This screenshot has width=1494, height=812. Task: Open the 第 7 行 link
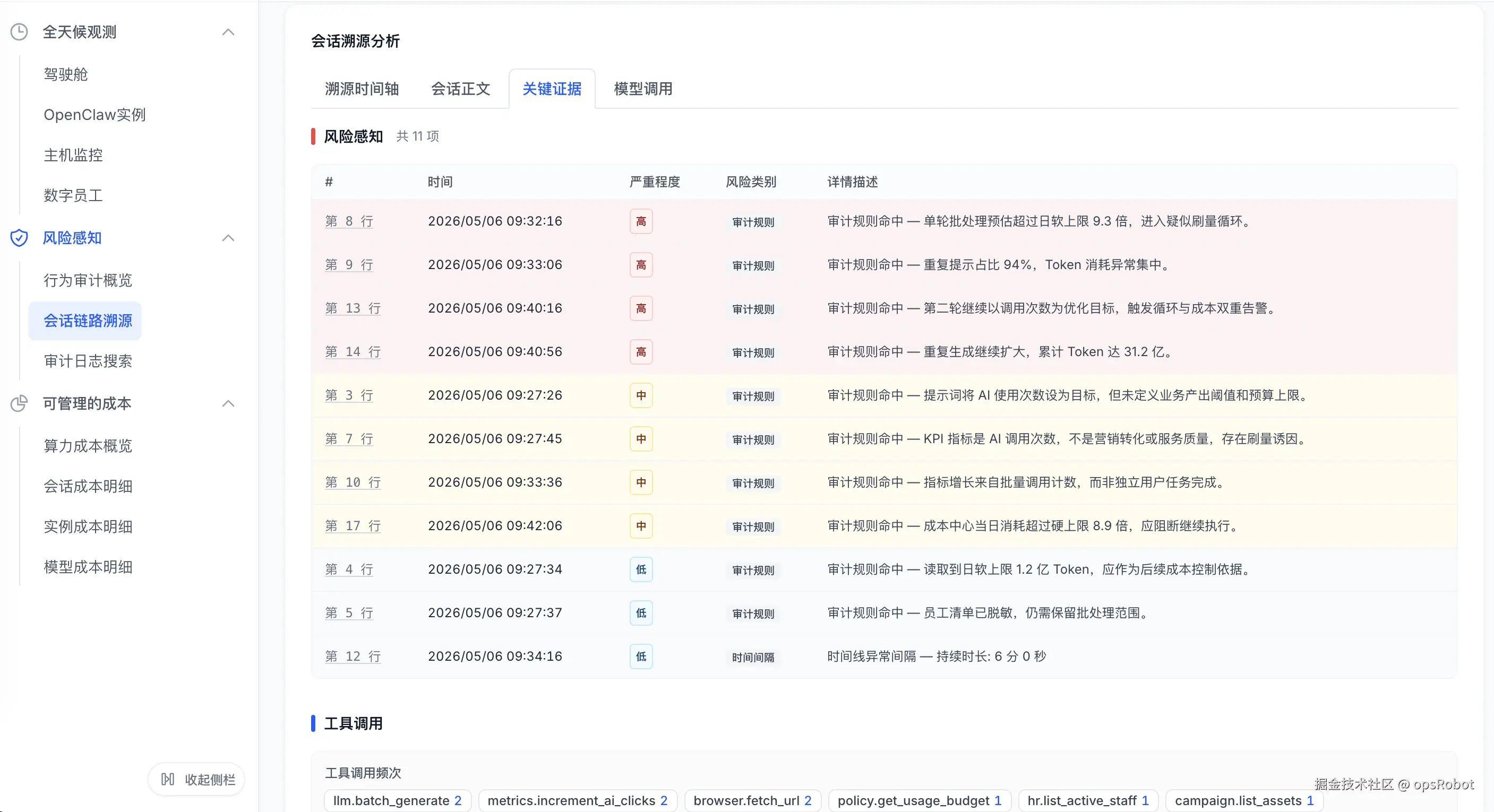(x=349, y=438)
